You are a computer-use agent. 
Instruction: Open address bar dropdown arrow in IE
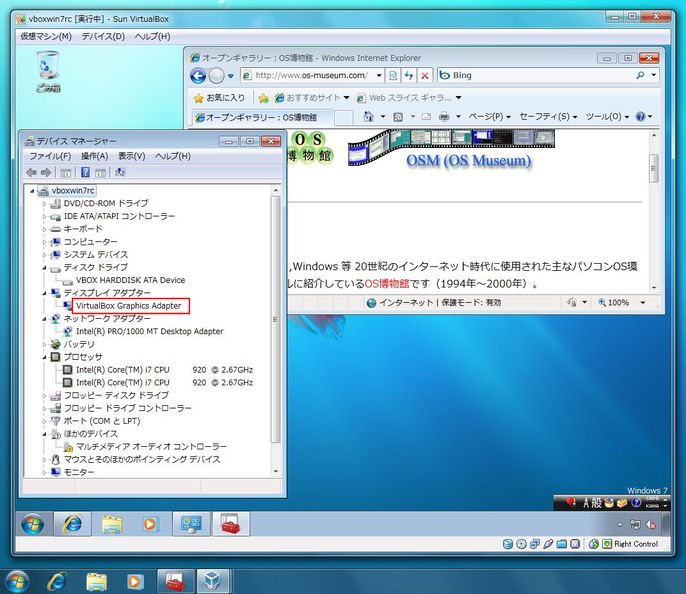(x=379, y=75)
